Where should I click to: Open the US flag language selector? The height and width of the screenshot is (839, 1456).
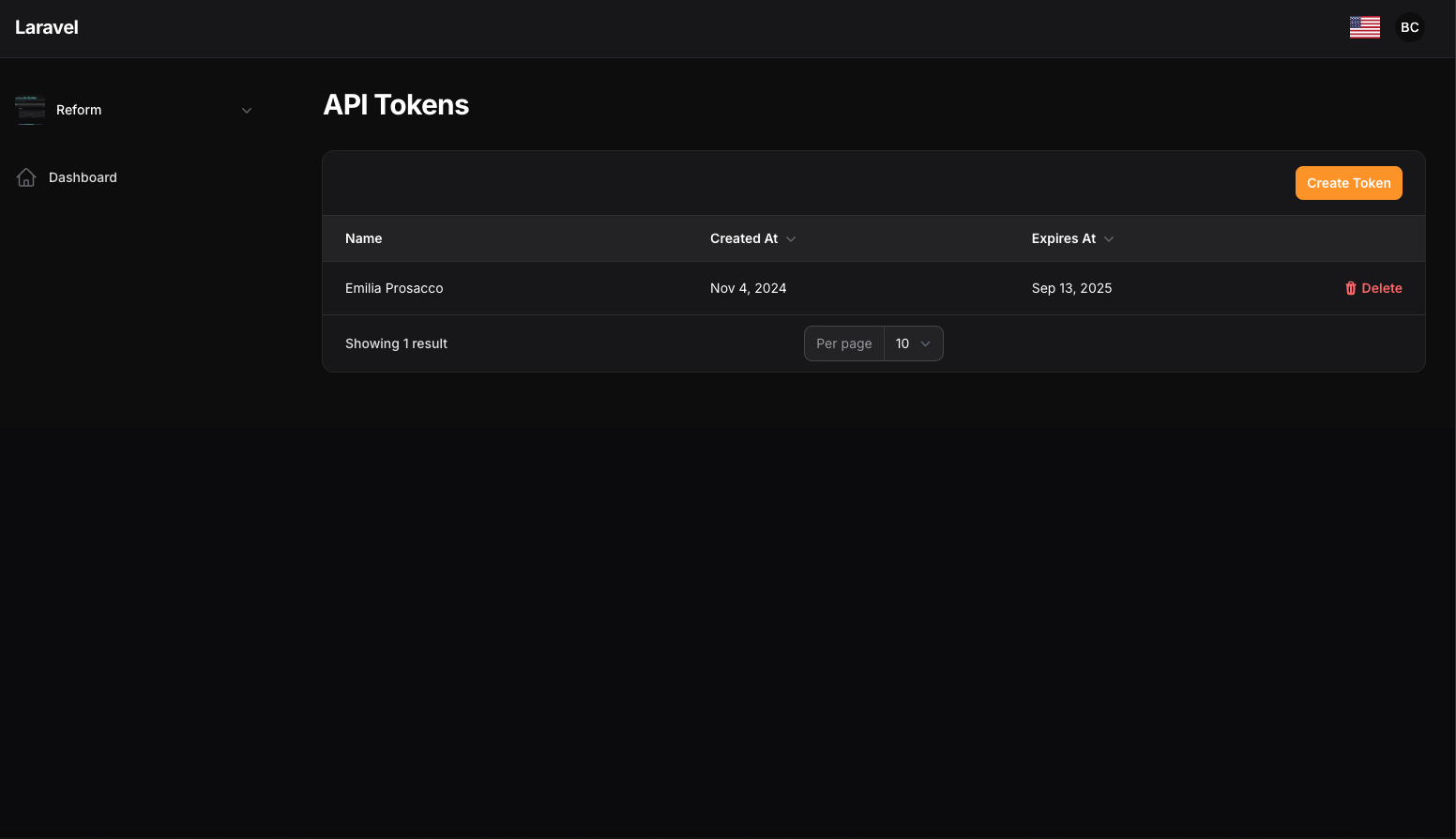click(x=1364, y=27)
